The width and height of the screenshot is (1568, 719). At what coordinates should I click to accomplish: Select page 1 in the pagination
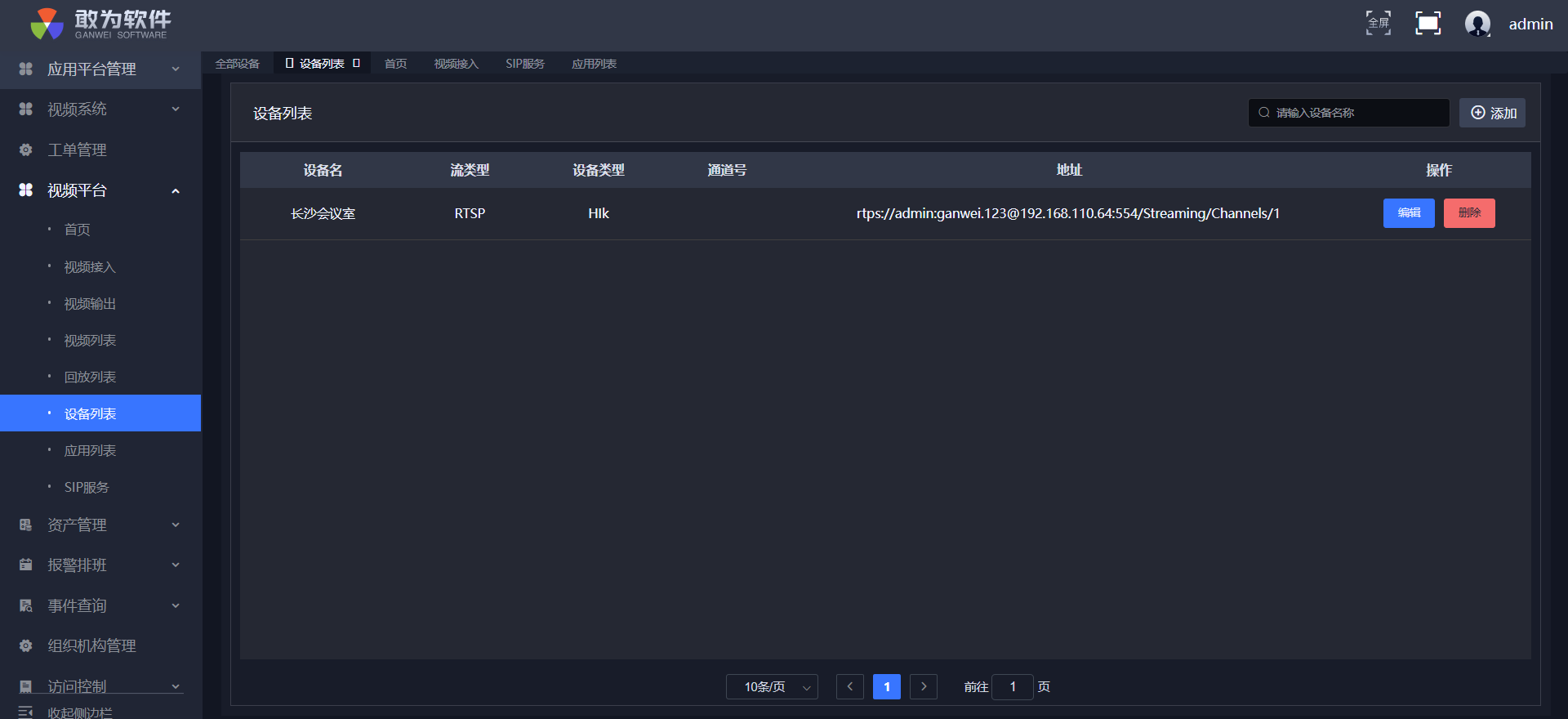tap(887, 687)
